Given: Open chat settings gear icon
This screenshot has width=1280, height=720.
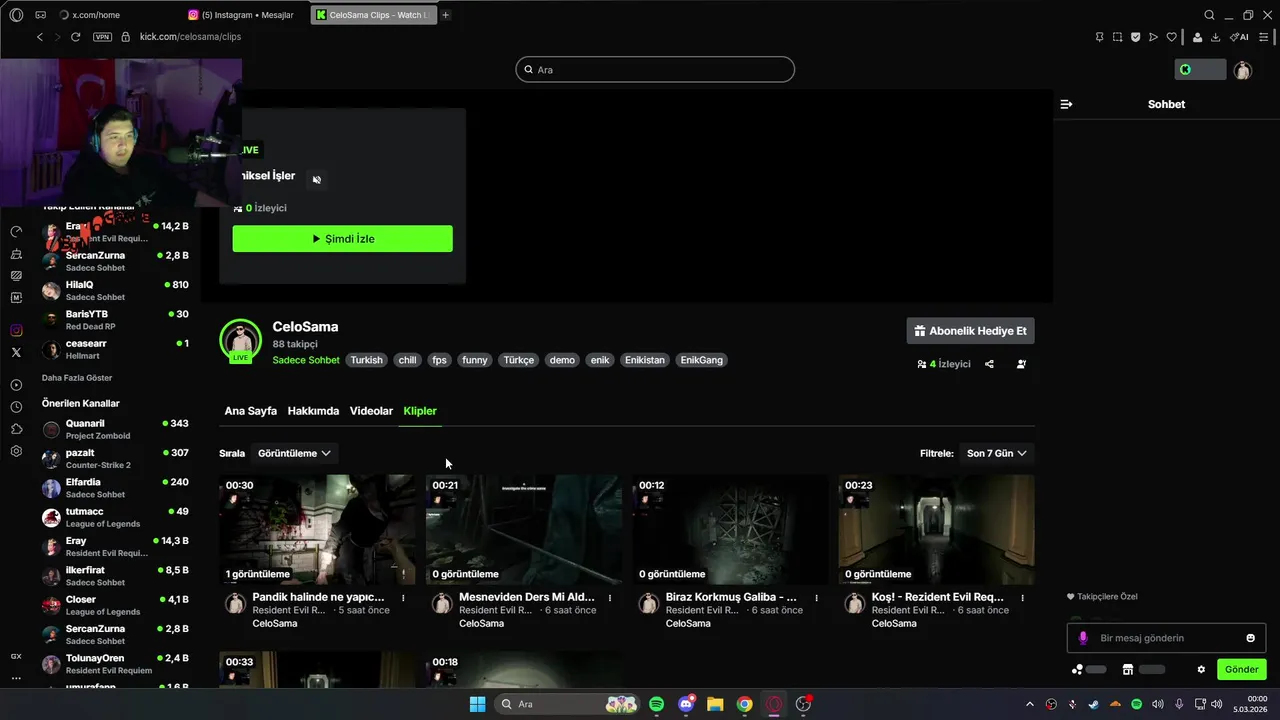Looking at the screenshot, I should pos(1201,669).
